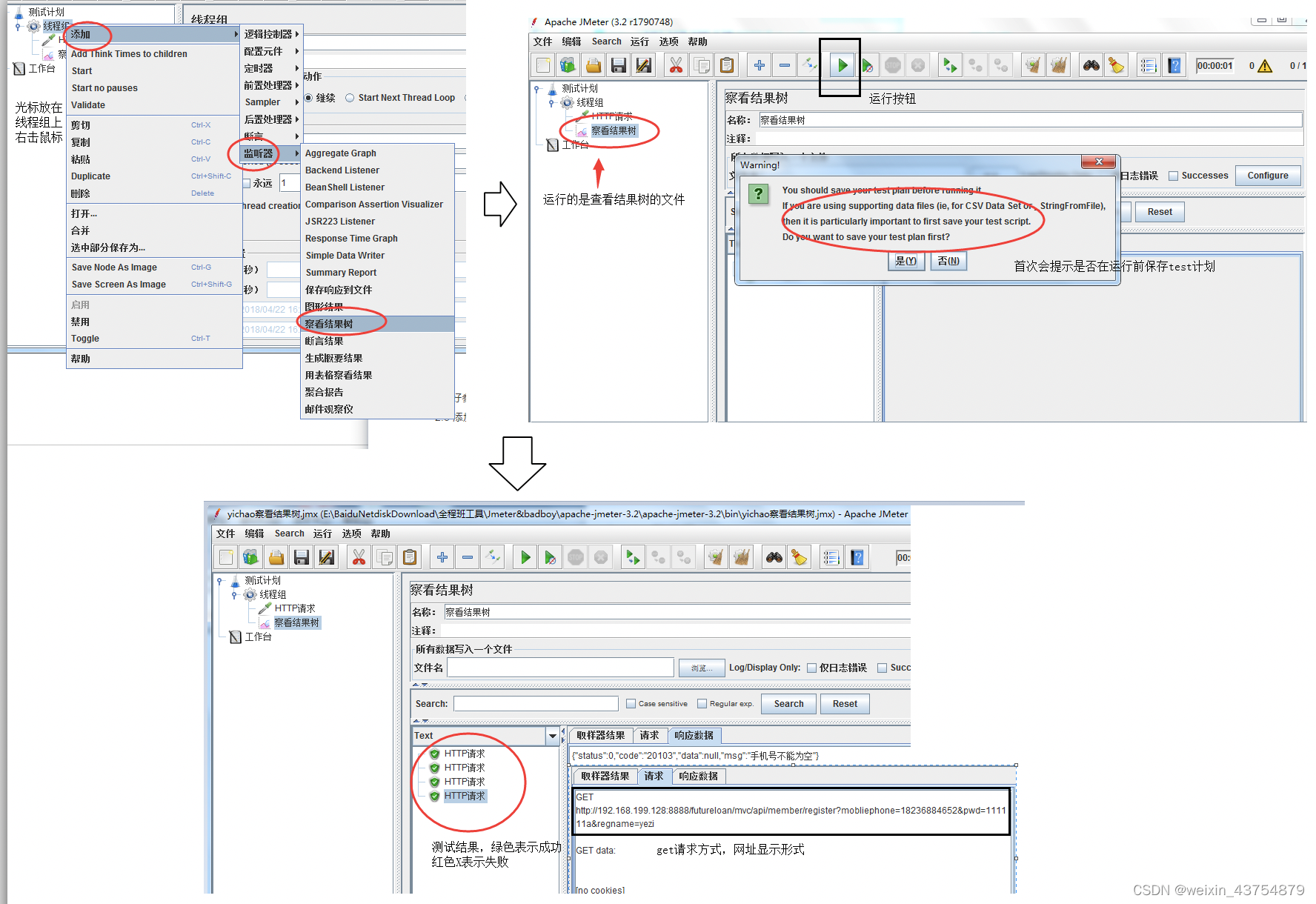Screen dimensions: 1316x904
Task: Choose Summary Report in the listener submenu
Action: coord(377,273)
